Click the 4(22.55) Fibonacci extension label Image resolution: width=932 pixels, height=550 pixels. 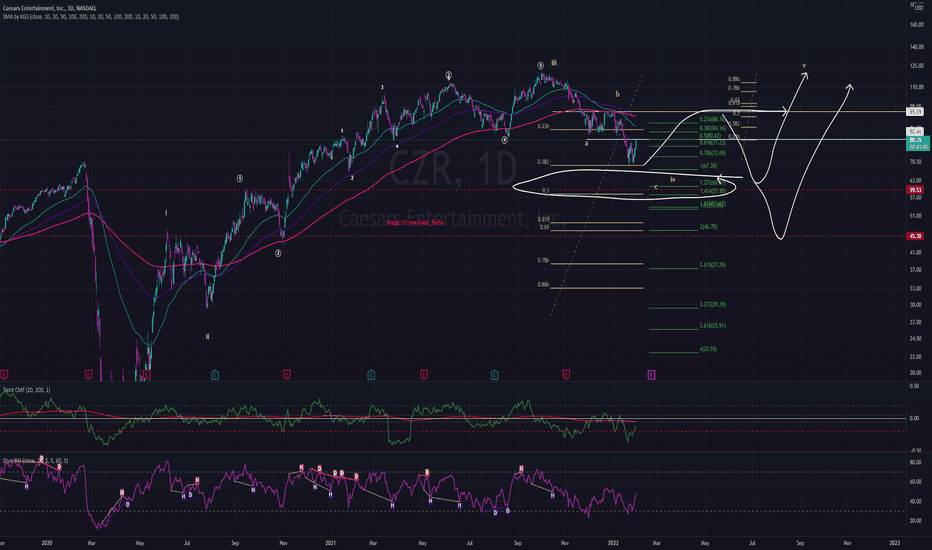click(708, 349)
